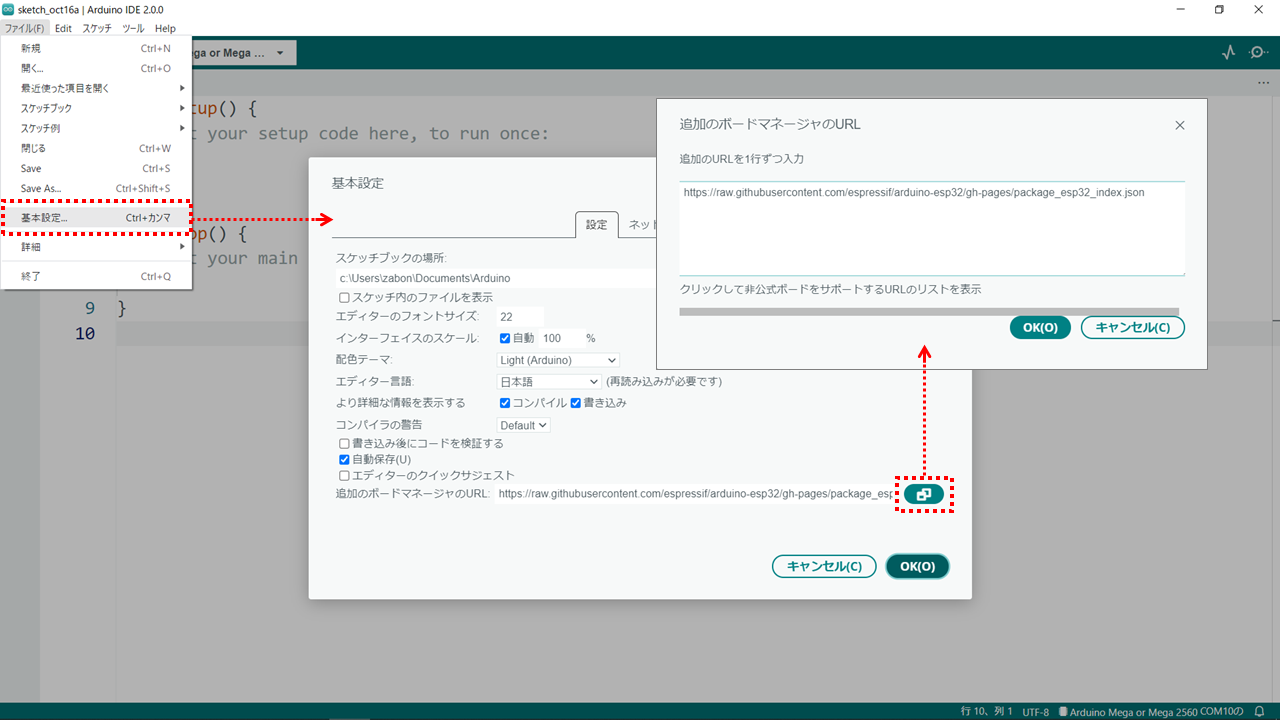Toggle the 自動保存(U) checkbox
The width and height of the screenshot is (1280, 720).
coord(344,459)
